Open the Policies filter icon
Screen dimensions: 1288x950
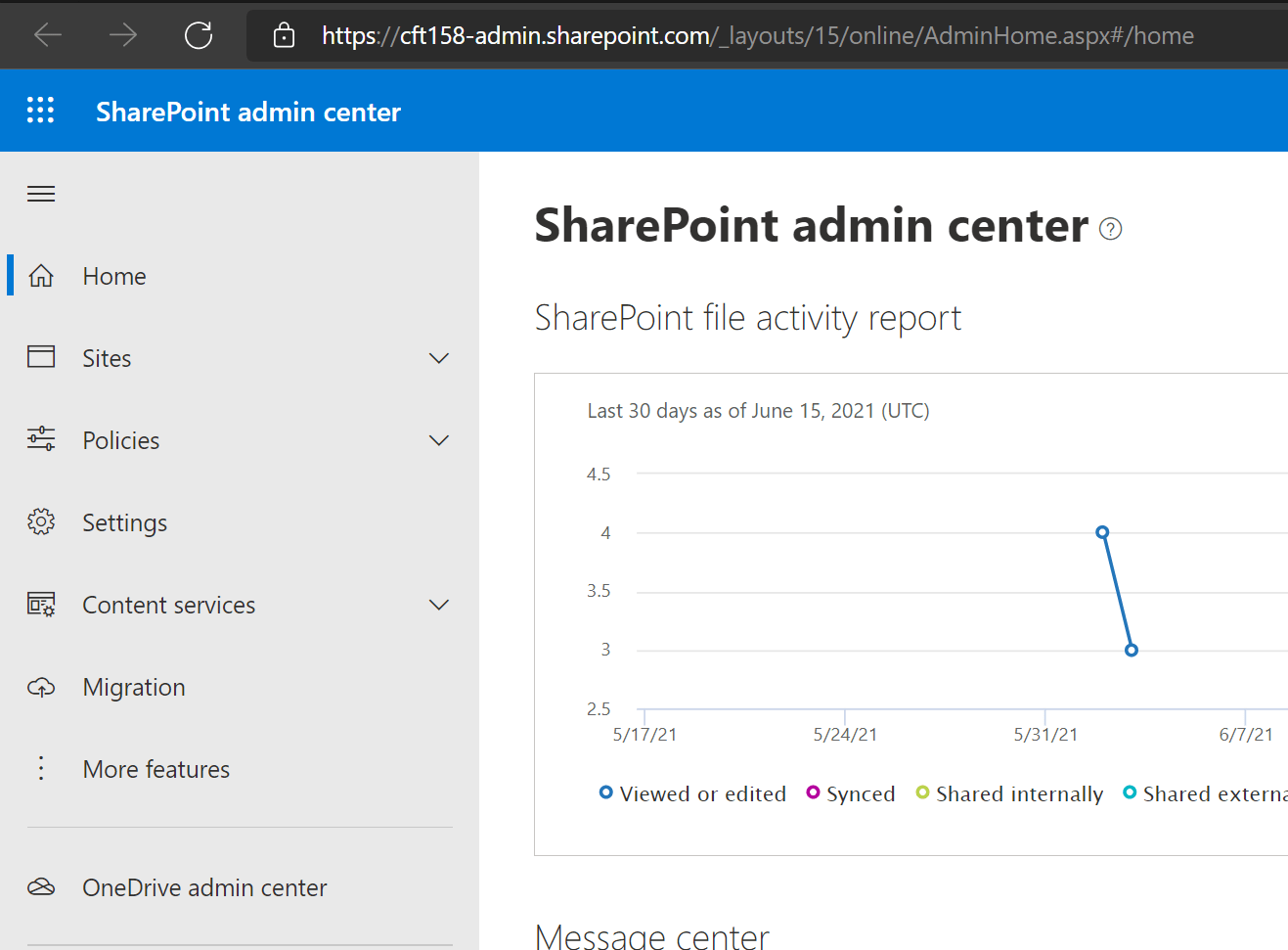[40, 439]
